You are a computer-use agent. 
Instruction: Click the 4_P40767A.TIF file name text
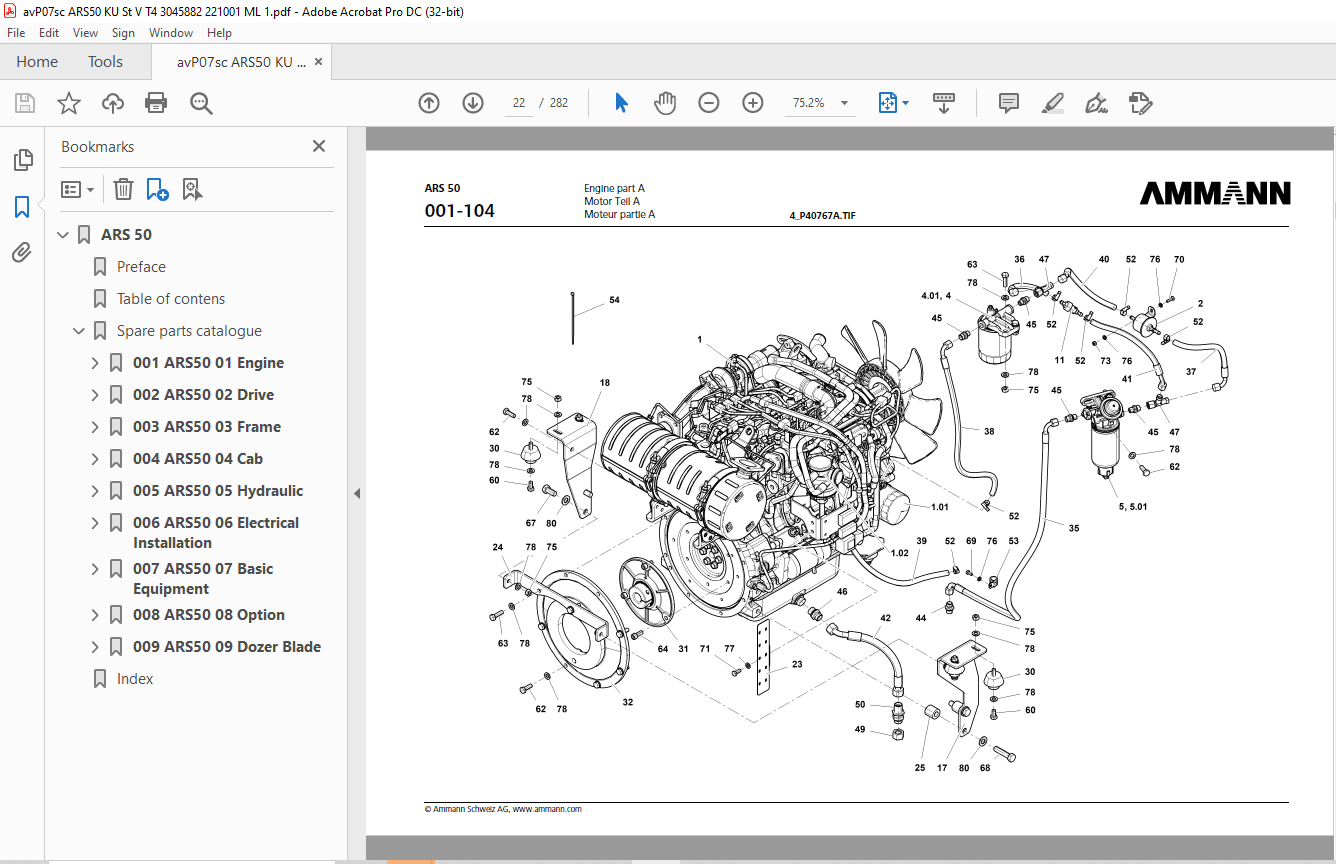(x=823, y=215)
